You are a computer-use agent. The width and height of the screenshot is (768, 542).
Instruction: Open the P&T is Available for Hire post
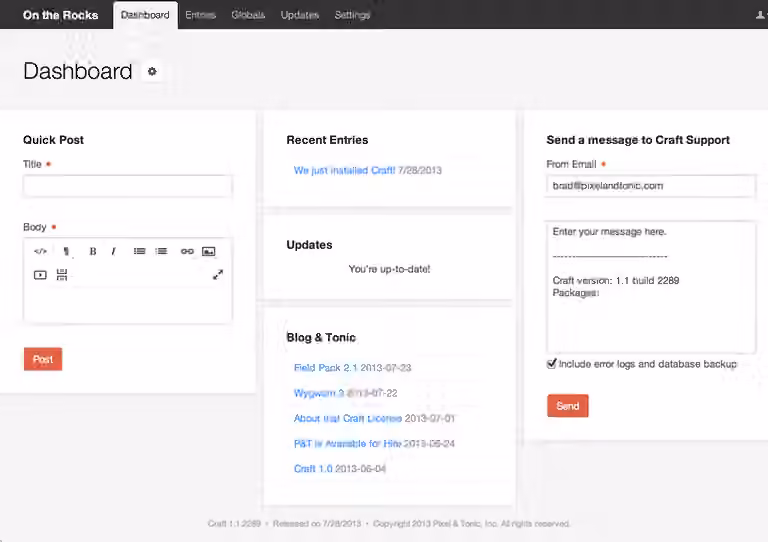tap(348, 444)
